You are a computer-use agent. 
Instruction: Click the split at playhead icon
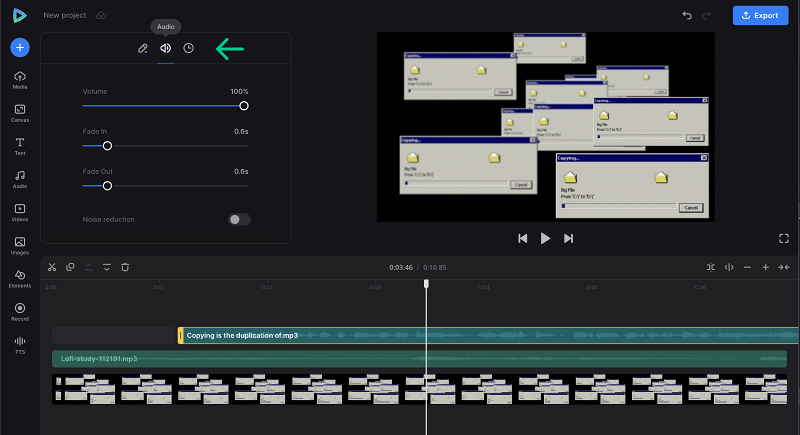[x=729, y=267]
